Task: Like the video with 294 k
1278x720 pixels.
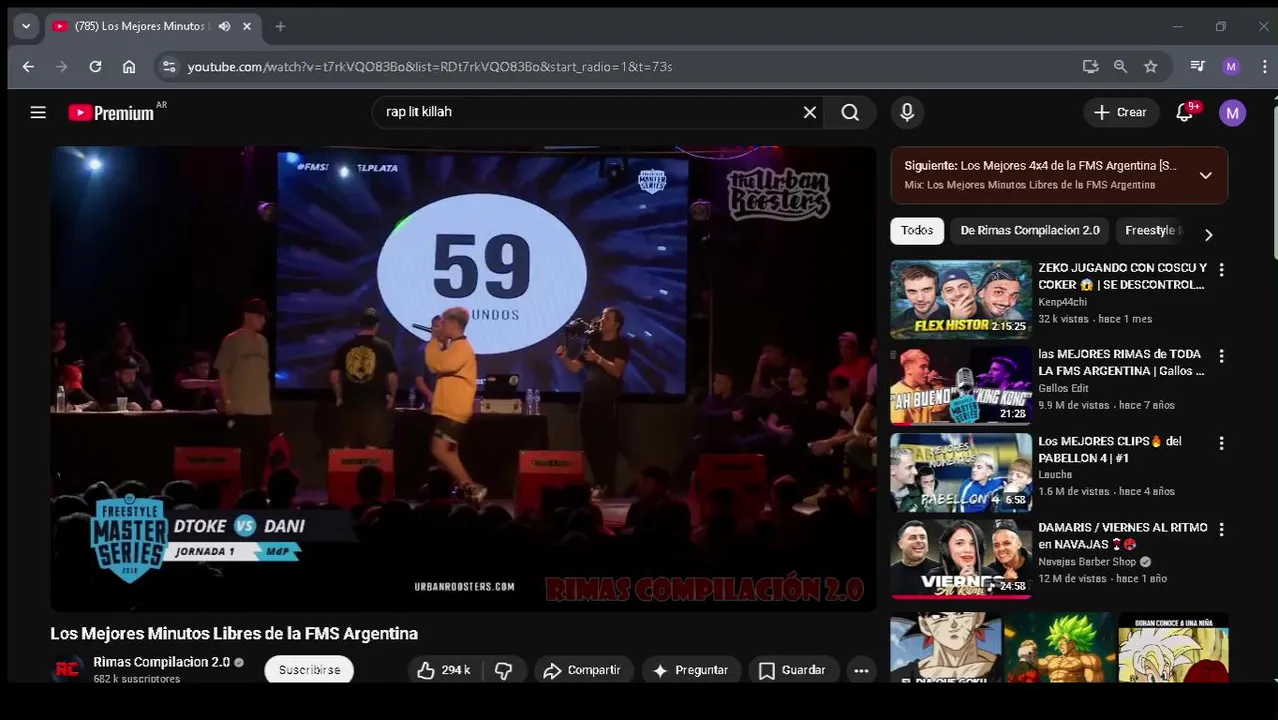Action: click(444, 670)
